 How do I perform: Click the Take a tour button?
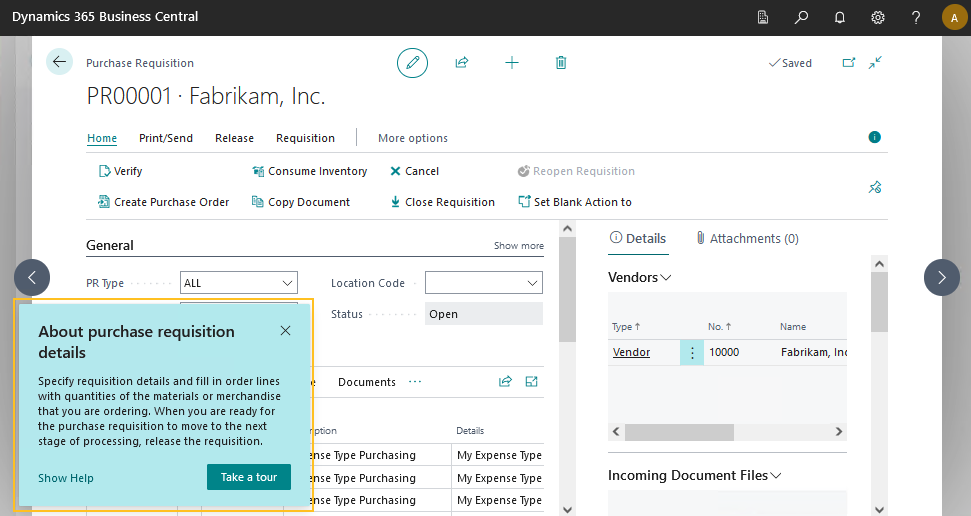(249, 477)
